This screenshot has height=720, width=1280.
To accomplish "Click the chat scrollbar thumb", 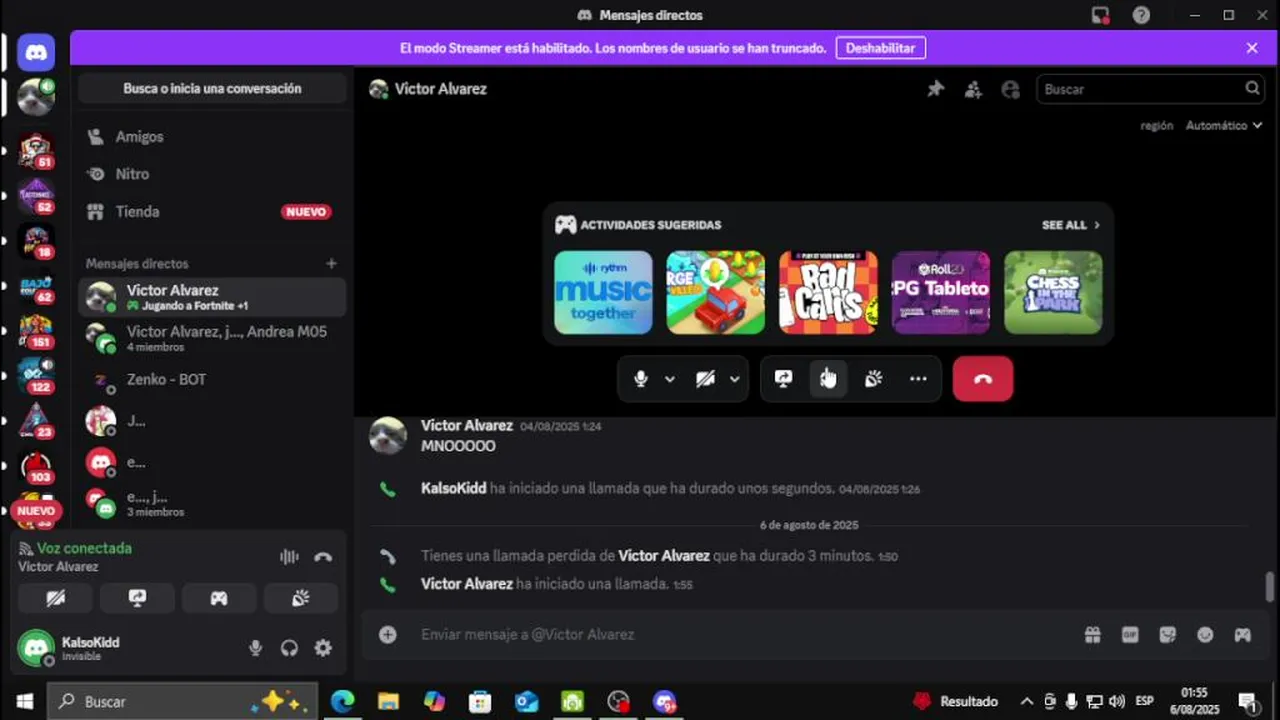I will point(1270,587).
